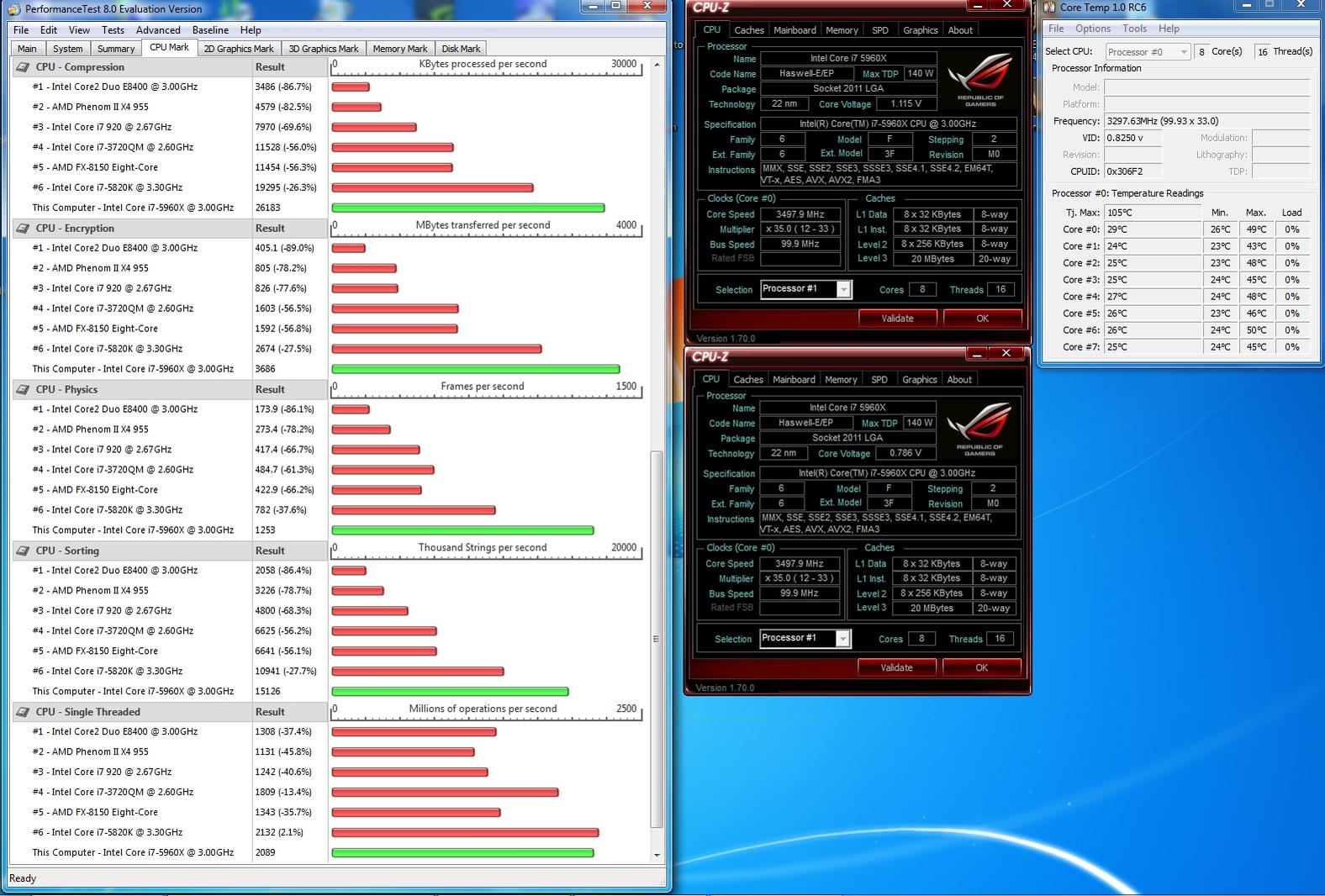The height and width of the screenshot is (896, 1325).
Task: Click the Tj. Max field showing 105°C
Action: point(1153,213)
